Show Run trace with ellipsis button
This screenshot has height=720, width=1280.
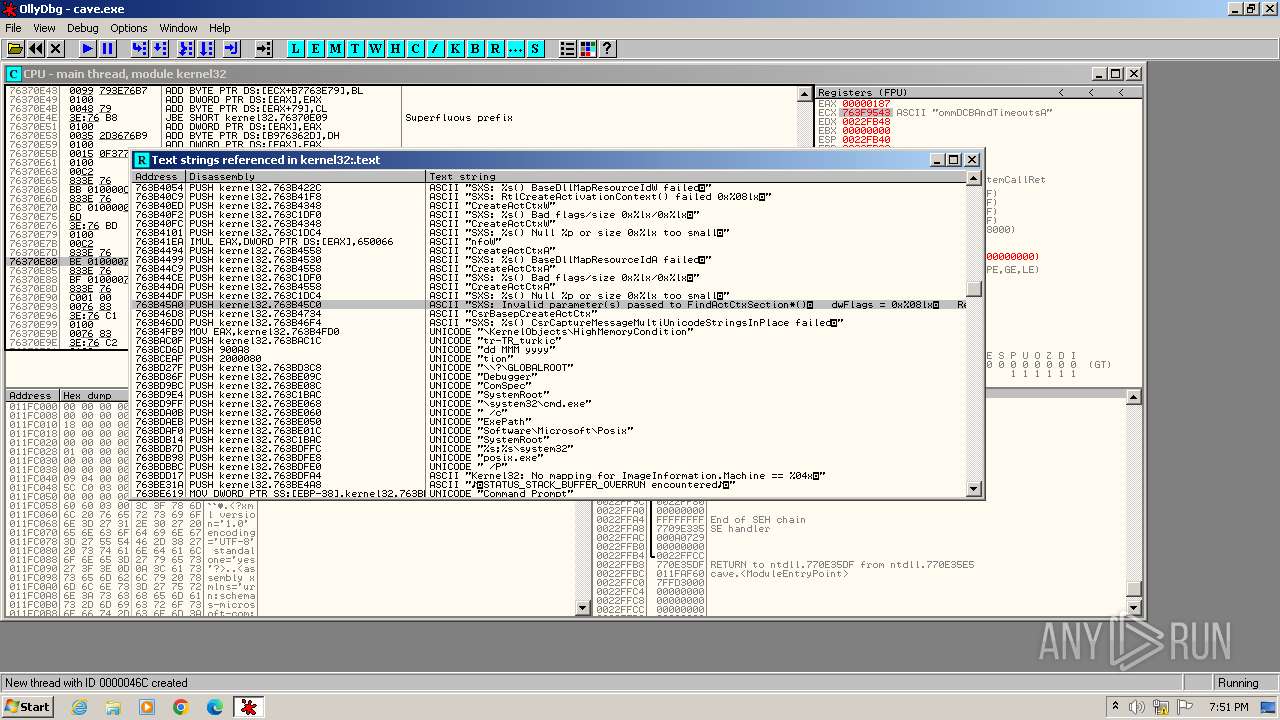pos(516,48)
